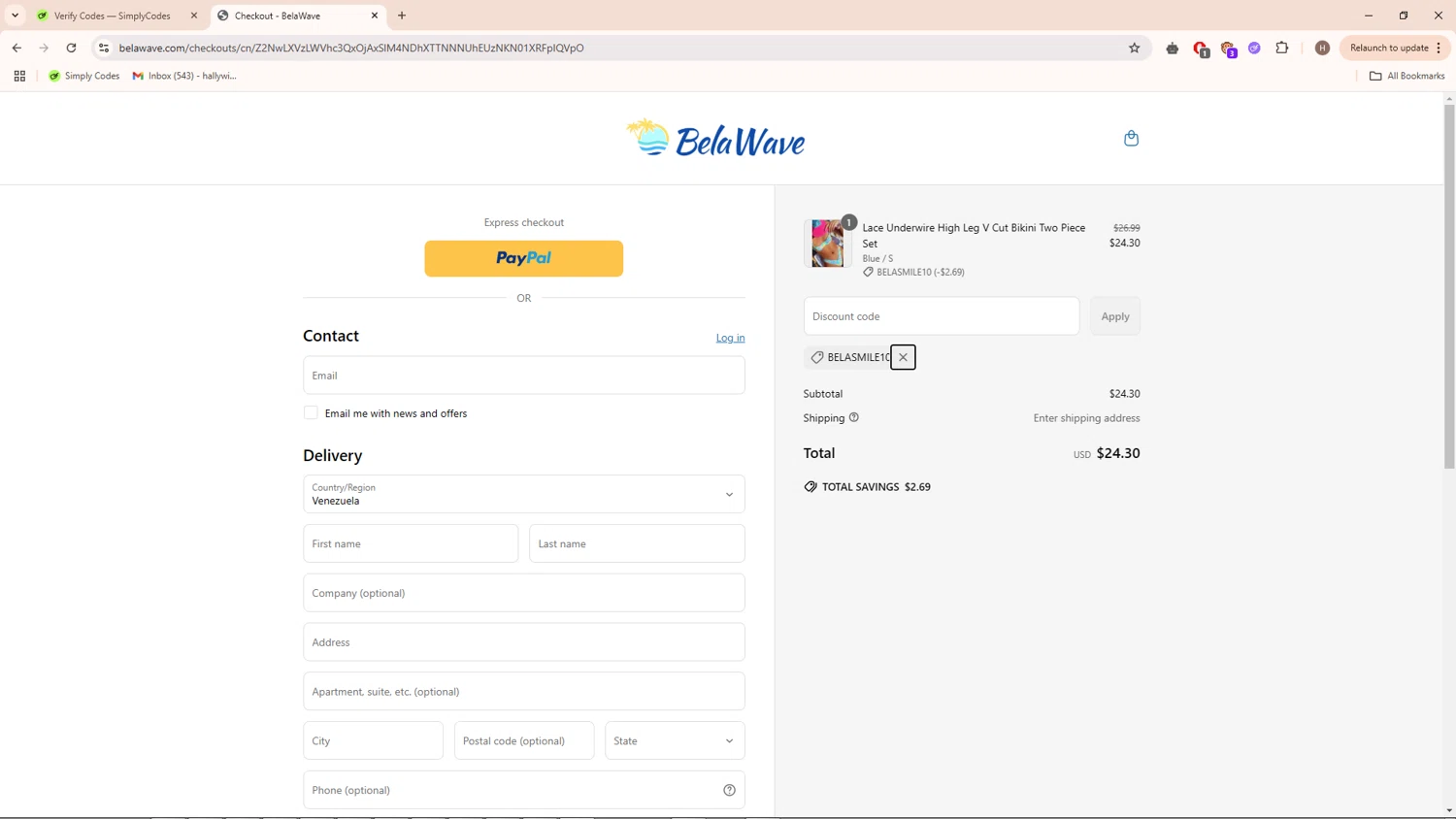Focus the Email input field
The image size is (1456, 819).
pos(524,376)
